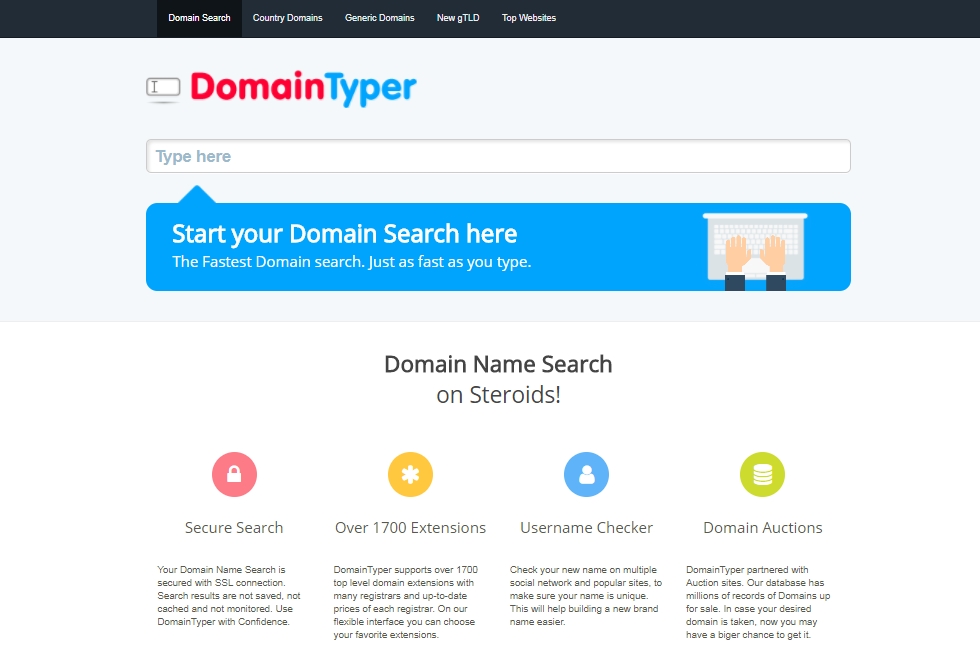This screenshot has width=980, height=660.
Task: Click the blue user Username Checker icon
Action: coord(586,474)
